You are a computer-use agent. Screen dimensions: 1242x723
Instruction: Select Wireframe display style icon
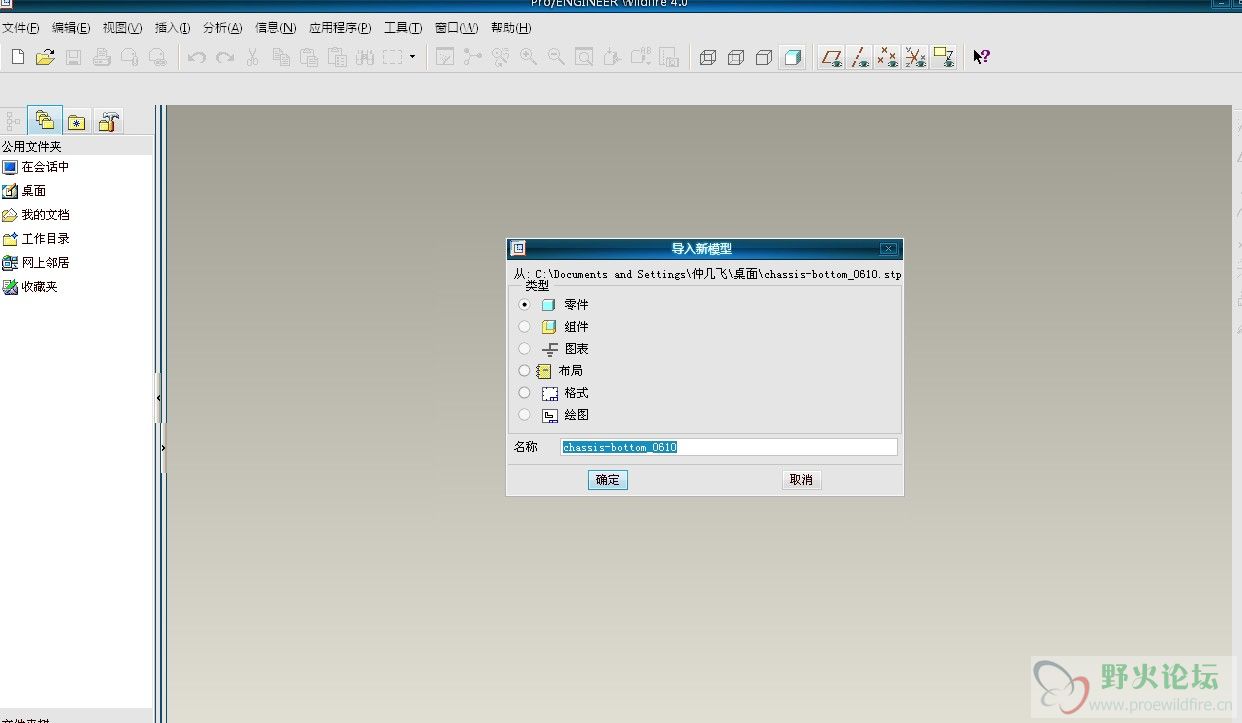click(708, 57)
